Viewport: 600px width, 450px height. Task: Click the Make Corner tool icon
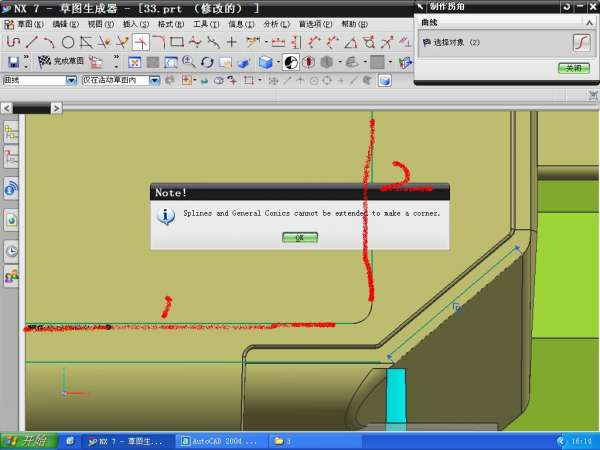click(x=141, y=42)
